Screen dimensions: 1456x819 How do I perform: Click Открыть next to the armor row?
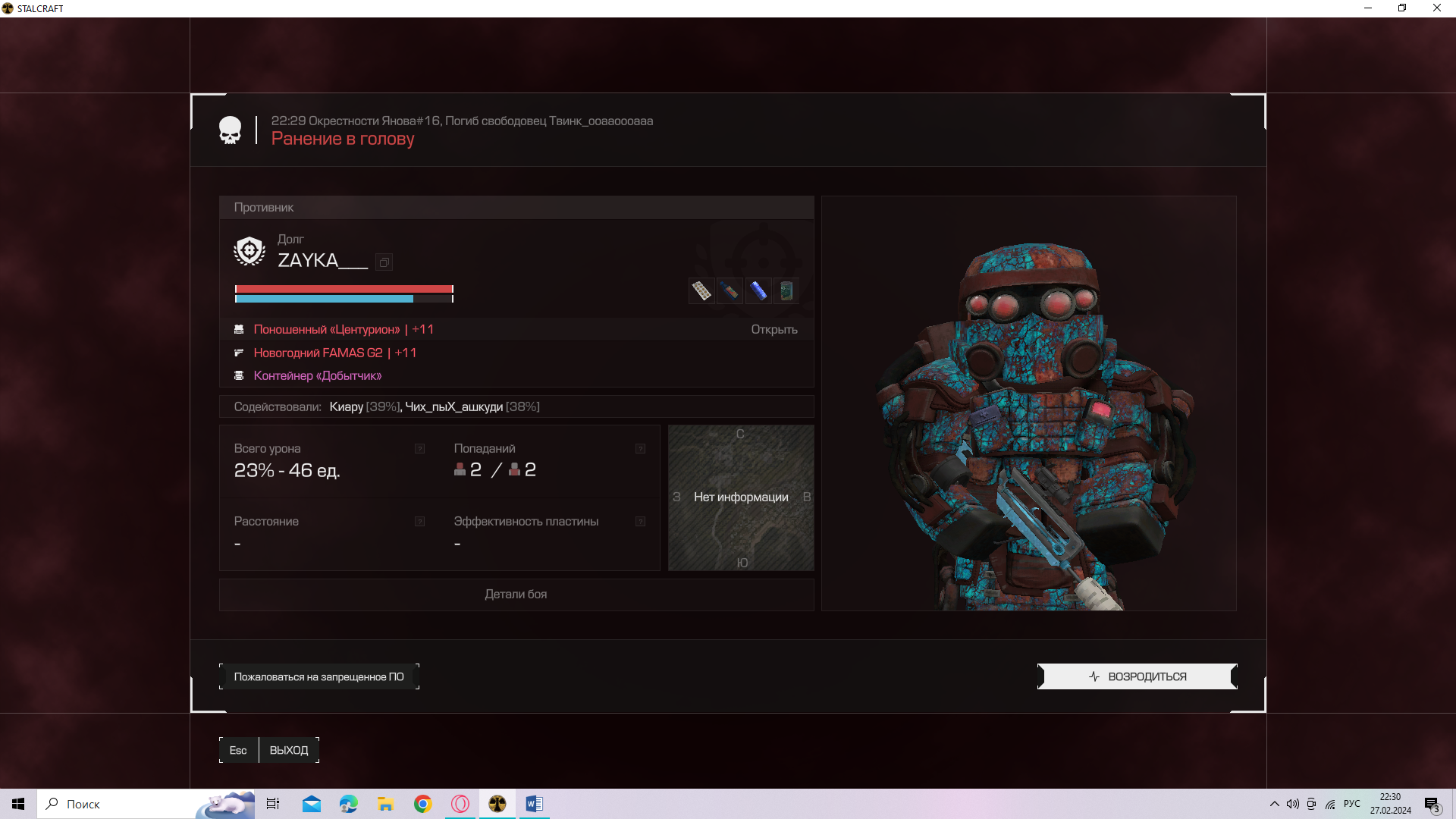[x=773, y=329]
